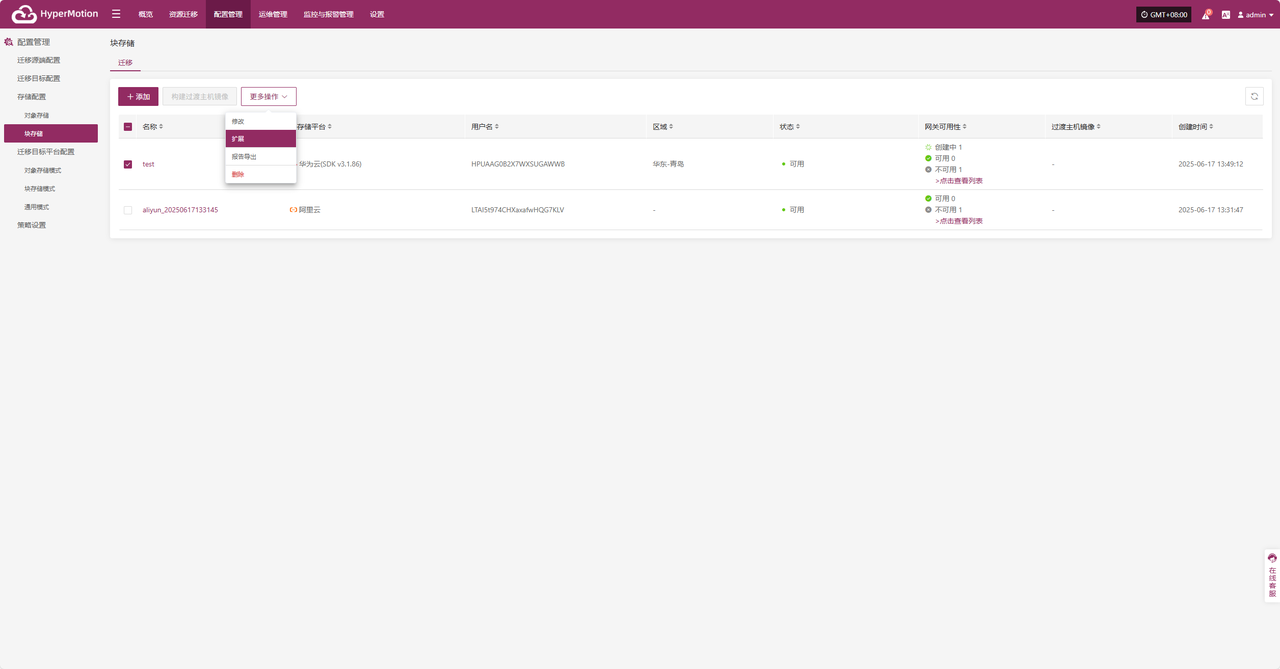Collapse the 迁移目标平台配置 sidebar group
Viewport: 1280px width, 669px height.
point(45,152)
